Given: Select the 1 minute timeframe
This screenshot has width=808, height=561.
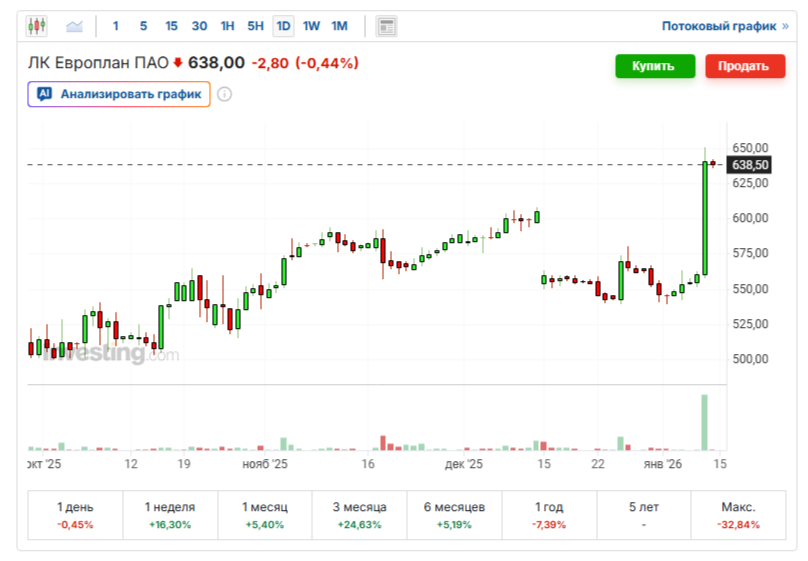Looking at the screenshot, I should coord(116,26).
